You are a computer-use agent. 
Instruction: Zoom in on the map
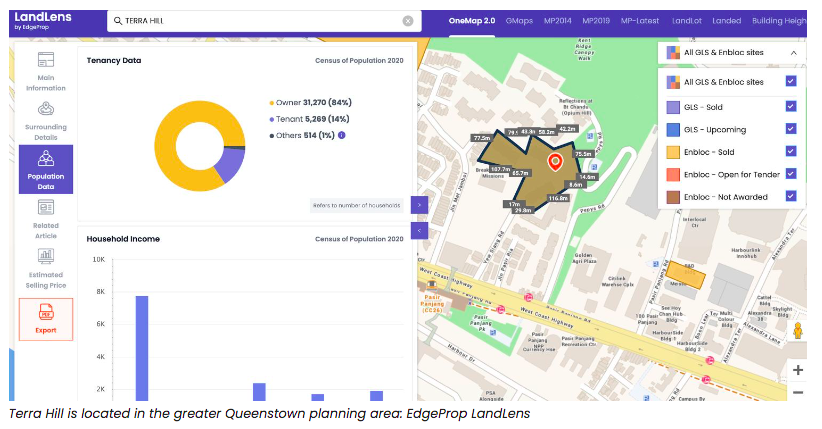point(798,370)
